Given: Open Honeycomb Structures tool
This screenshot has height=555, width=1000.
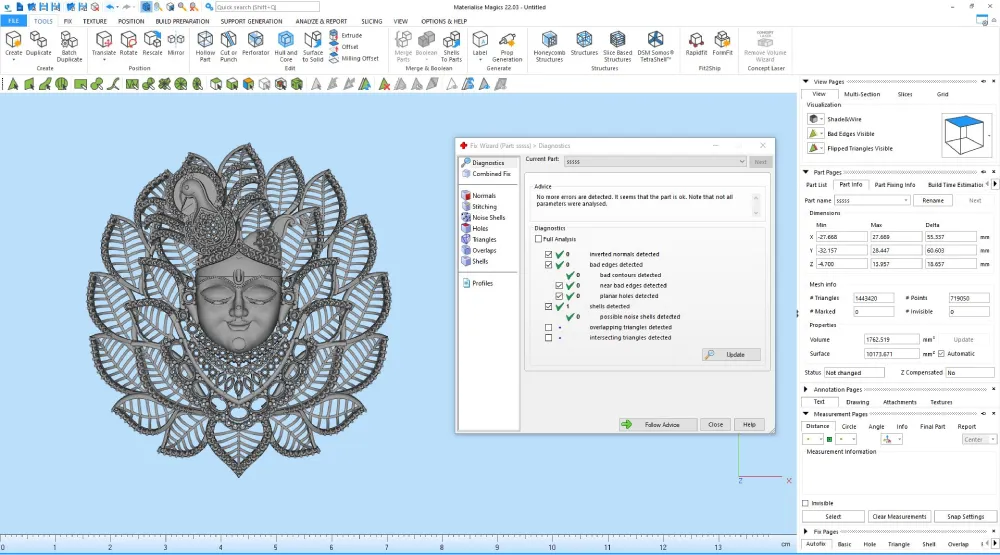Looking at the screenshot, I should (549, 46).
